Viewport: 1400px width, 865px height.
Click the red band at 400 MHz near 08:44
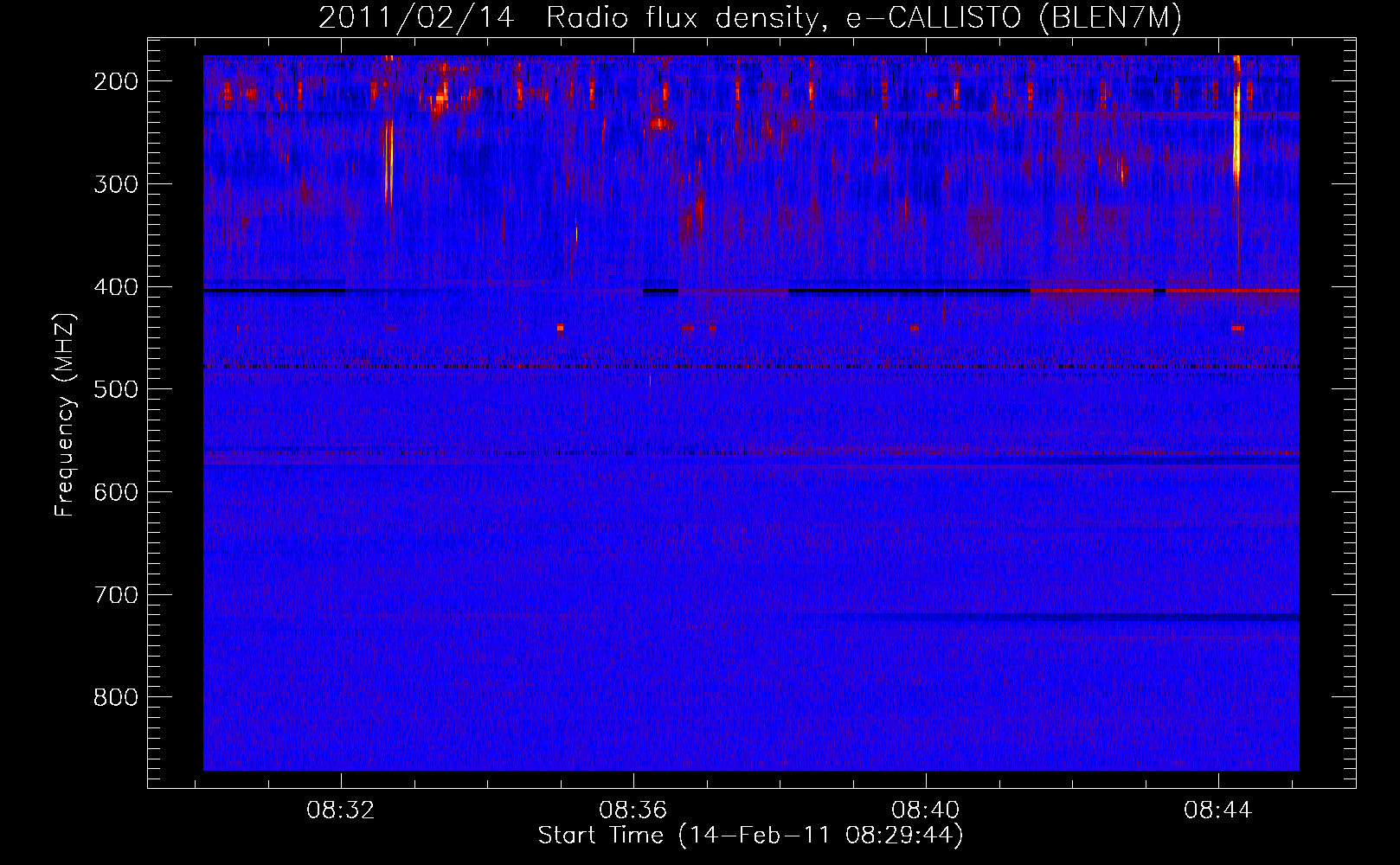[1232, 291]
